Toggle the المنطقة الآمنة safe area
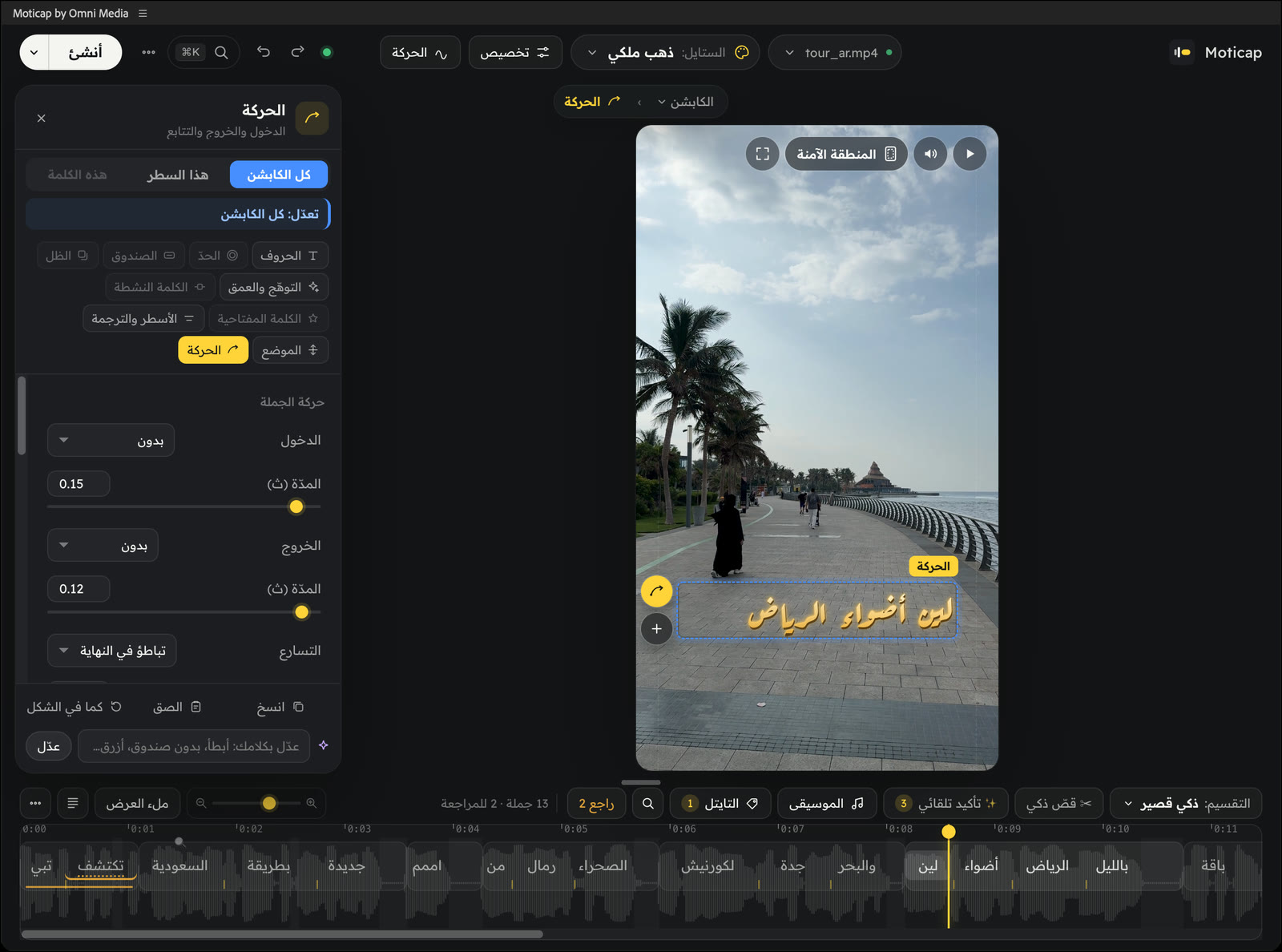The width and height of the screenshot is (1282, 952). (x=846, y=154)
